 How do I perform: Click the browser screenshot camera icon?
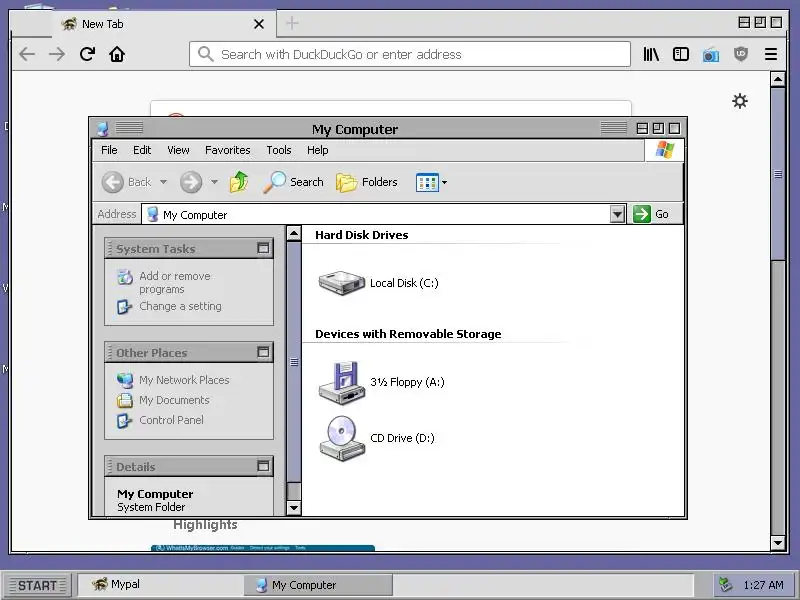coord(711,55)
